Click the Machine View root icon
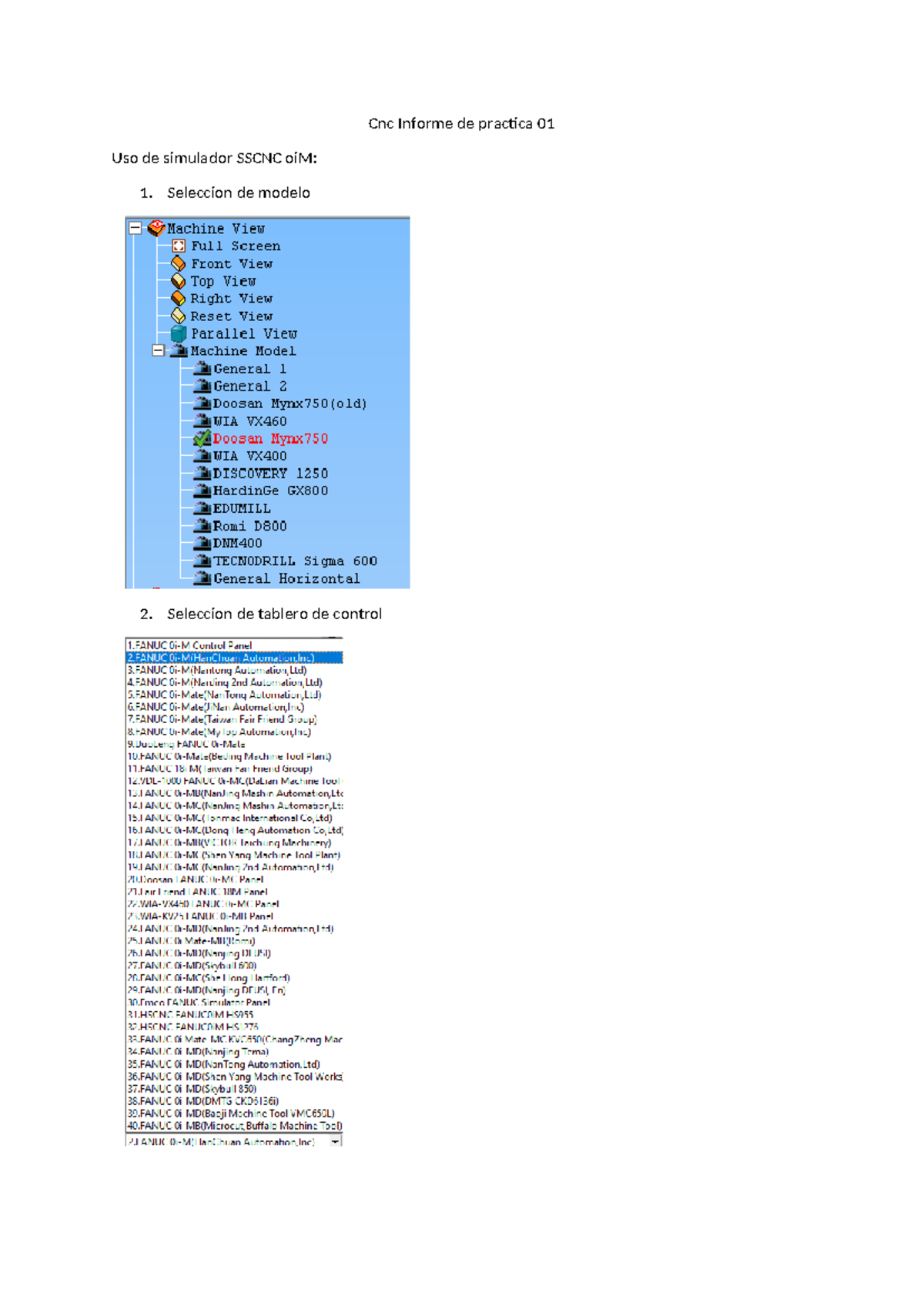The image size is (924, 1306). [156, 228]
